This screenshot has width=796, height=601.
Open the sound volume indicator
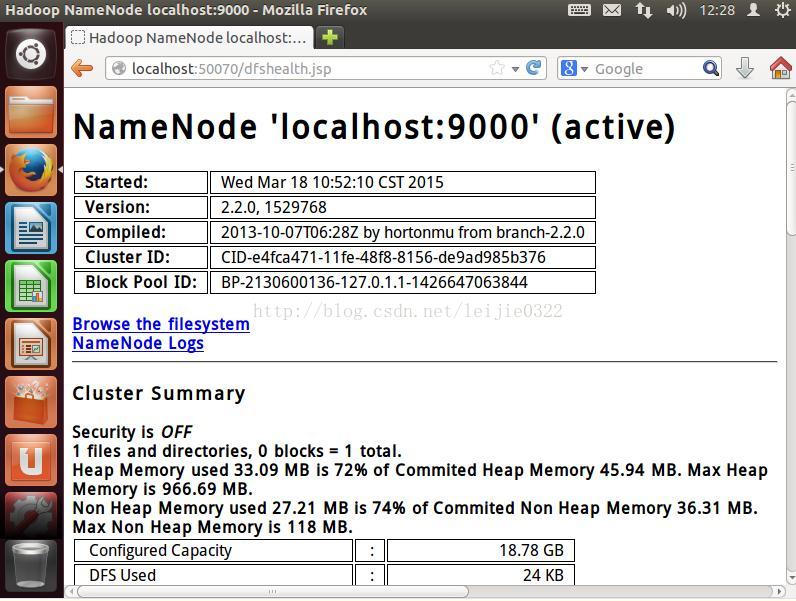pos(676,10)
